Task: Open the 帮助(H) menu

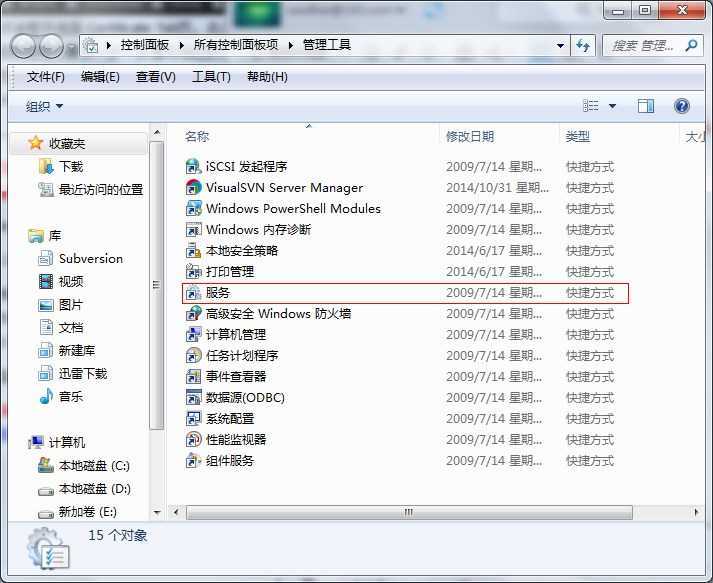Action: (267, 76)
